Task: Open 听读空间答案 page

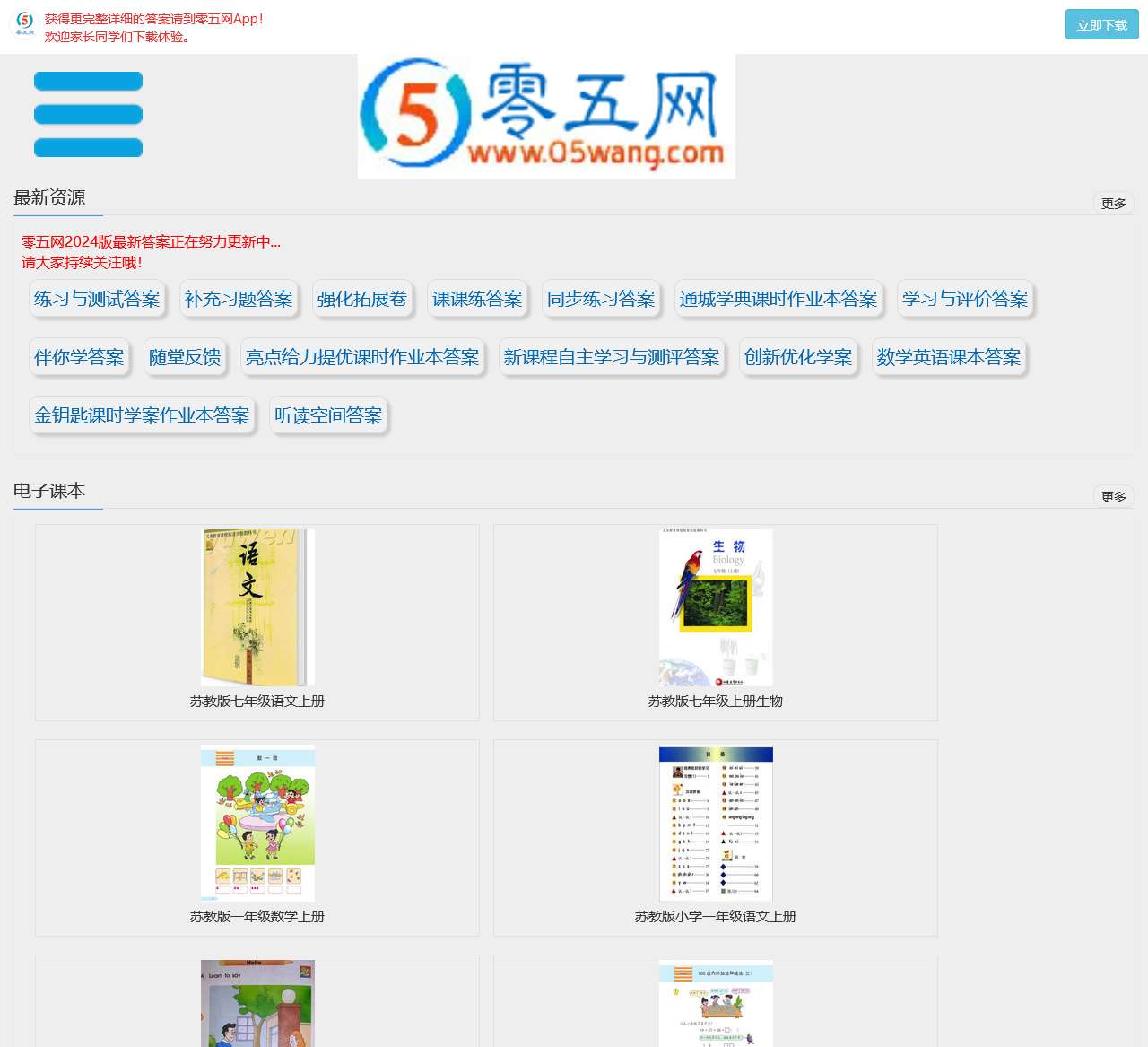Action: tap(329, 415)
